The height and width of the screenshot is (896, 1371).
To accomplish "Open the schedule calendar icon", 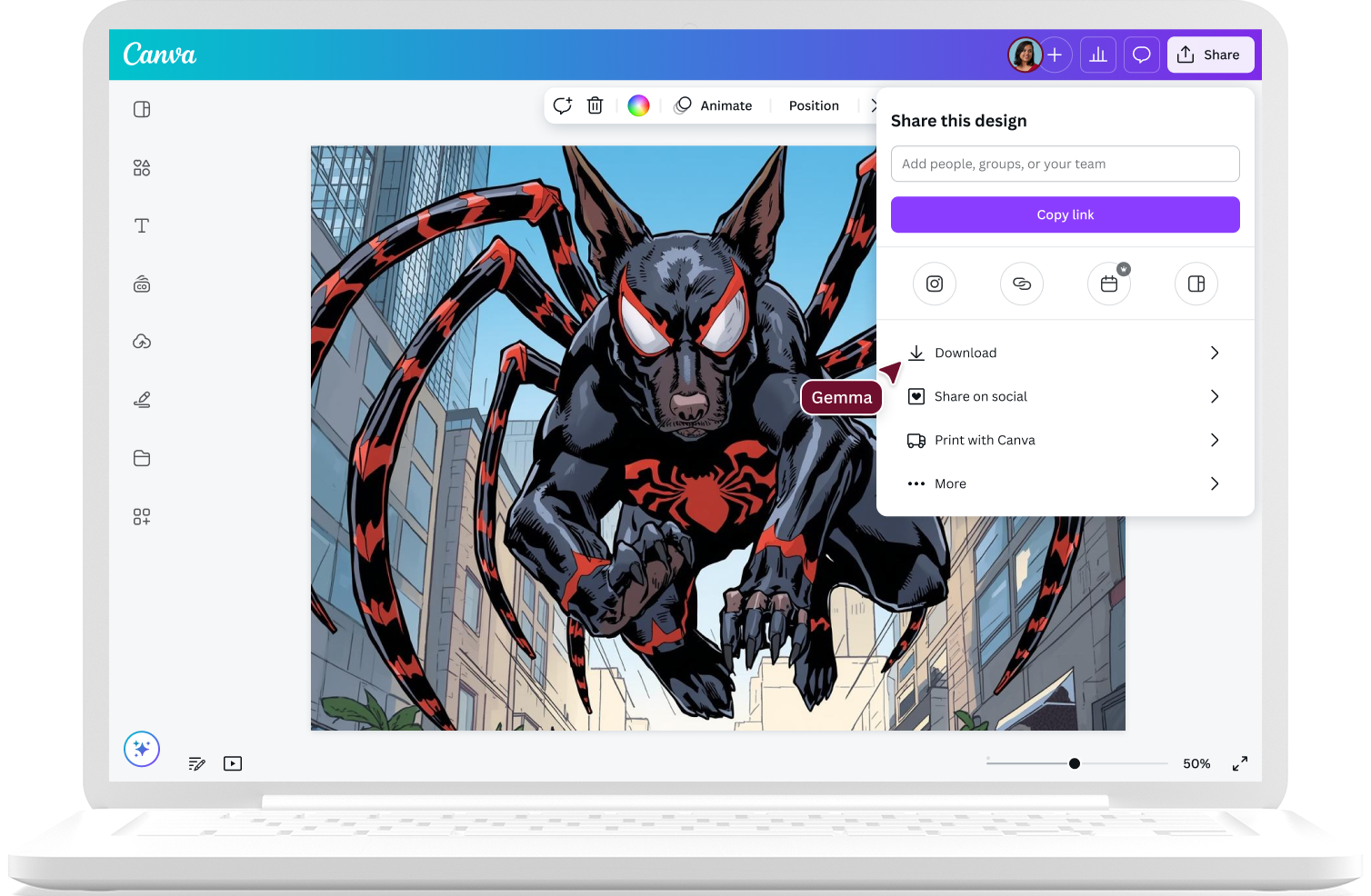I will pyautogui.click(x=1109, y=284).
